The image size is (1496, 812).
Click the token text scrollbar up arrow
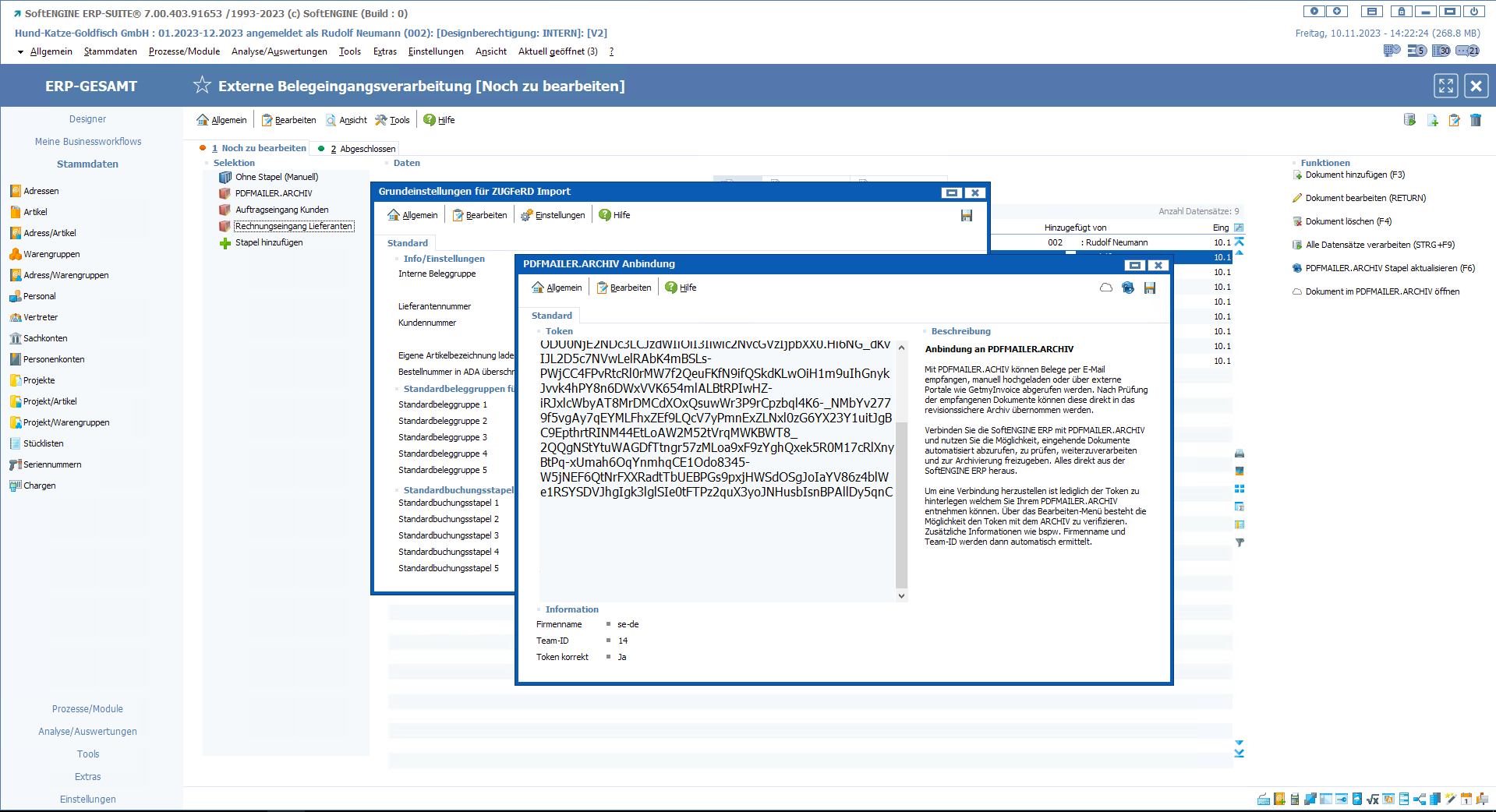click(901, 348)
